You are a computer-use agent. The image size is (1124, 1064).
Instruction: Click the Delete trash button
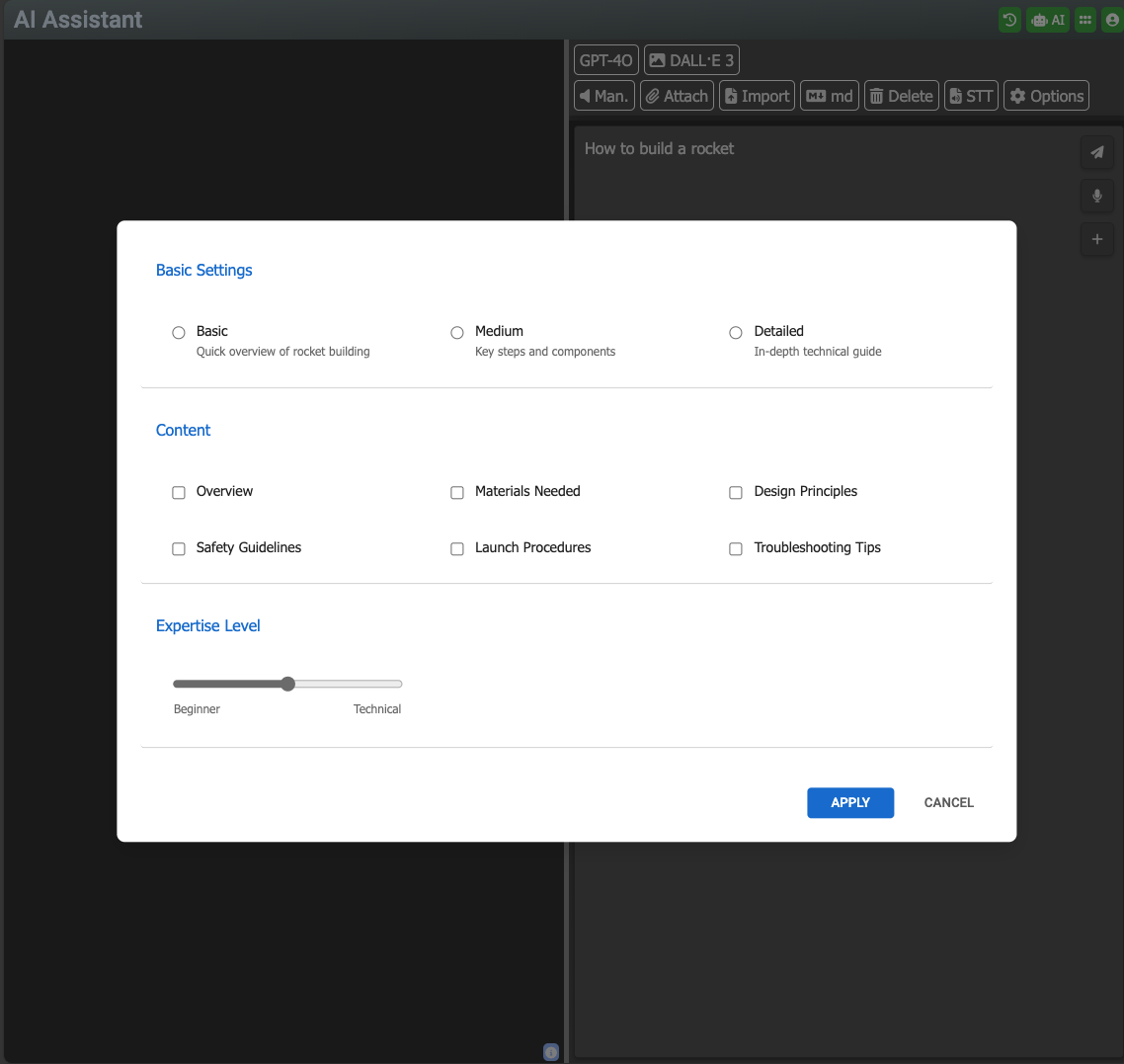pyautogui.click(x=902, y=96)
